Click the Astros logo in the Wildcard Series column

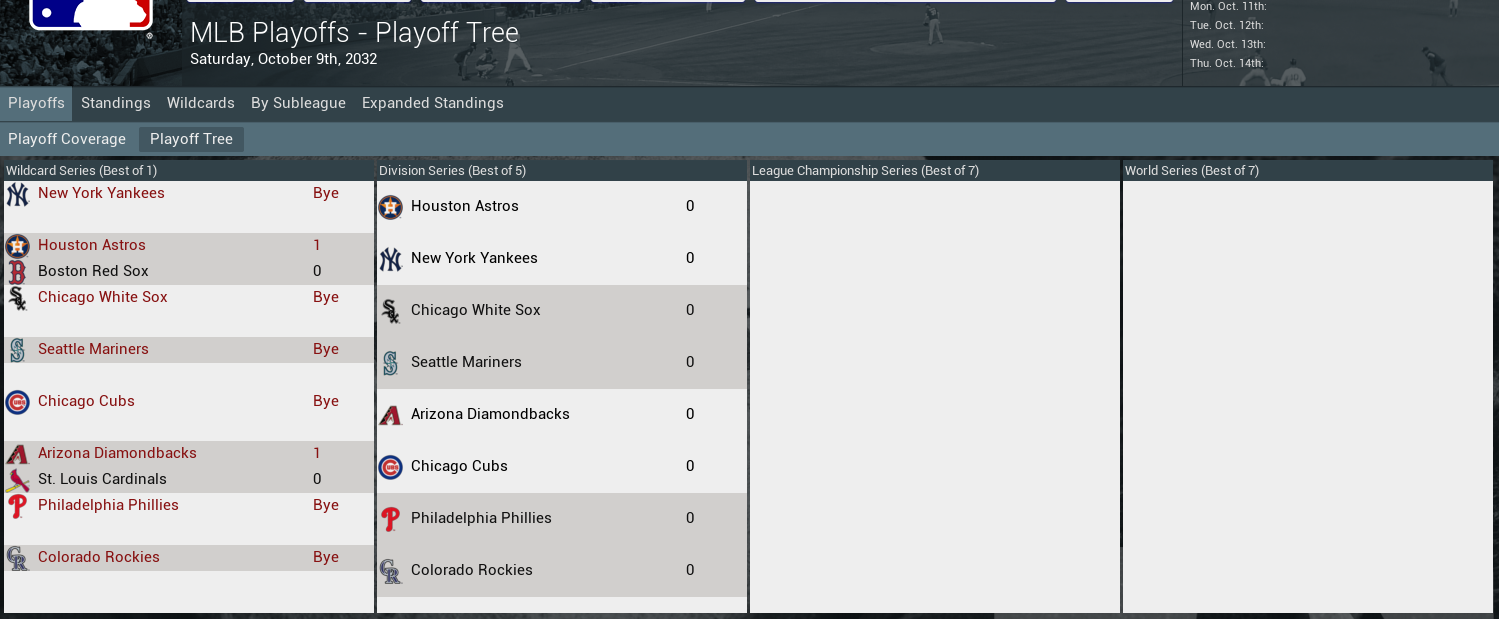(x=17, y=246)
